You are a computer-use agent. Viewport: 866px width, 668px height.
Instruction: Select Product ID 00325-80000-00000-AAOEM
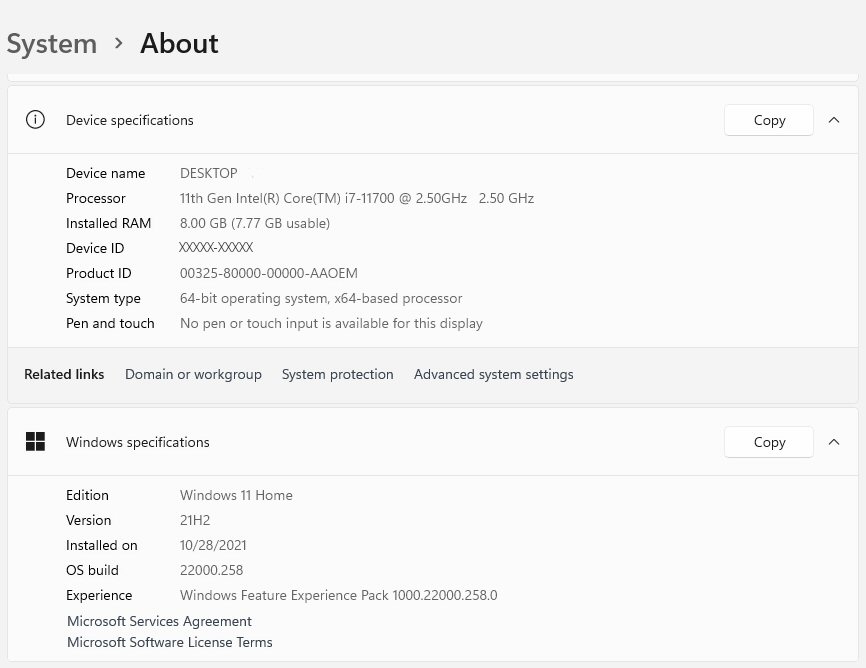[x=268, y=273]
